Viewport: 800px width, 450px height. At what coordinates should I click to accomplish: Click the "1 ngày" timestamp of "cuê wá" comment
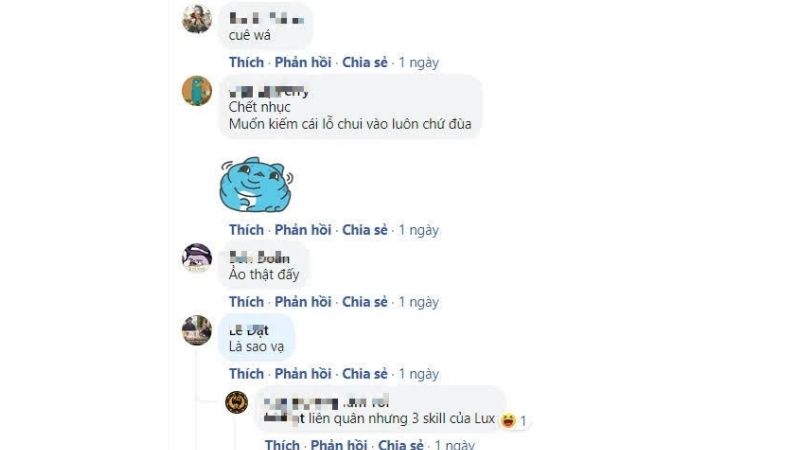coord(418,63)
